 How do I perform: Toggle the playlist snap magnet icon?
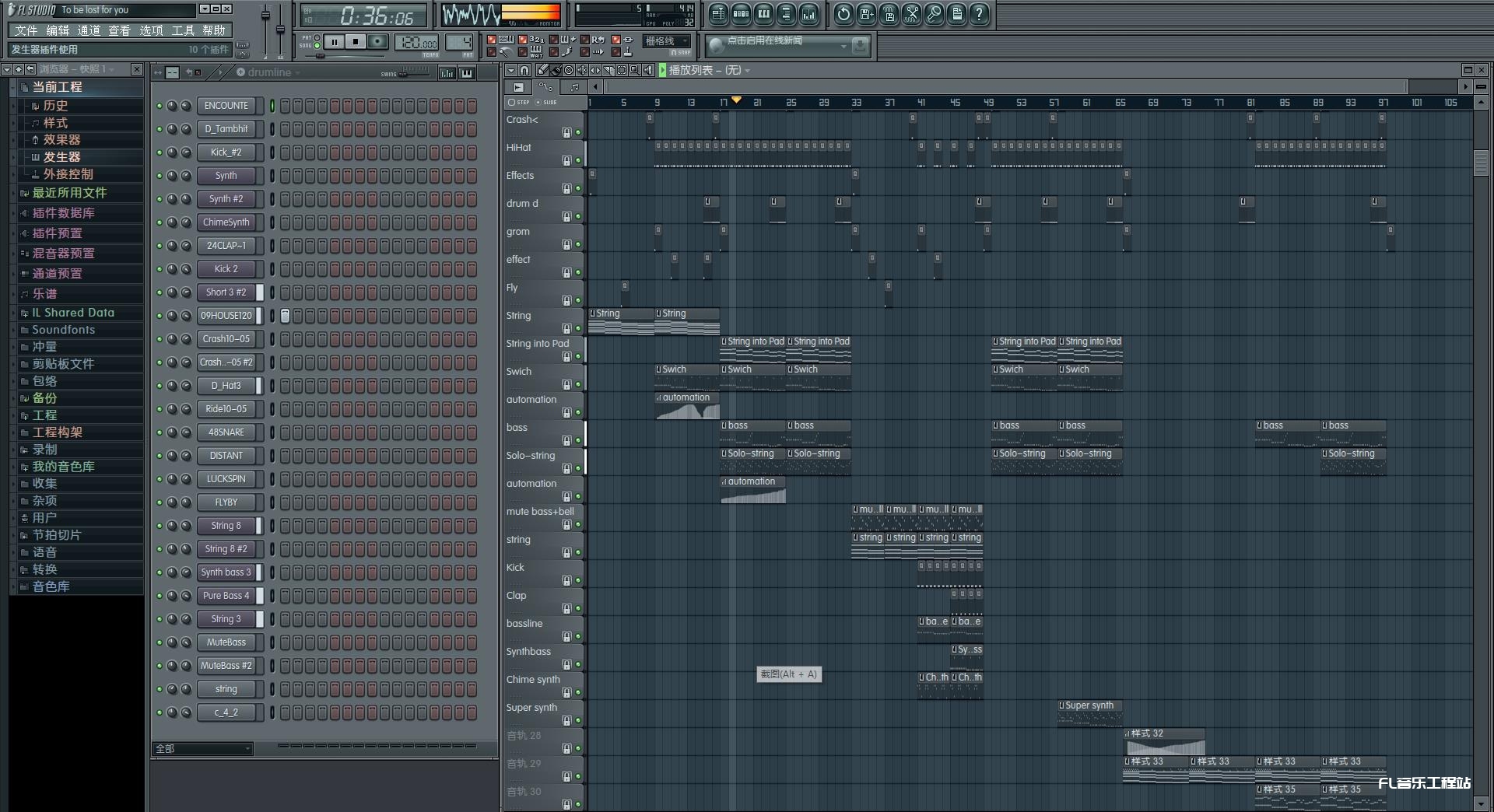click(x=524, y=70)
